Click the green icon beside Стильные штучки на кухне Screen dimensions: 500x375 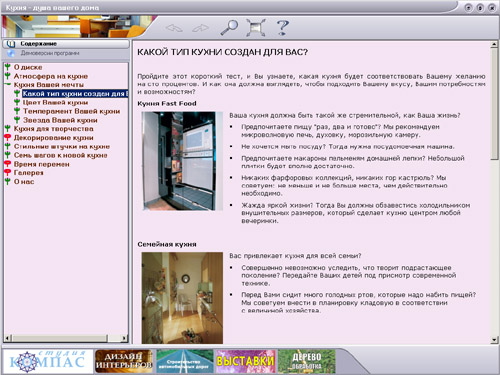pos(8,146)
